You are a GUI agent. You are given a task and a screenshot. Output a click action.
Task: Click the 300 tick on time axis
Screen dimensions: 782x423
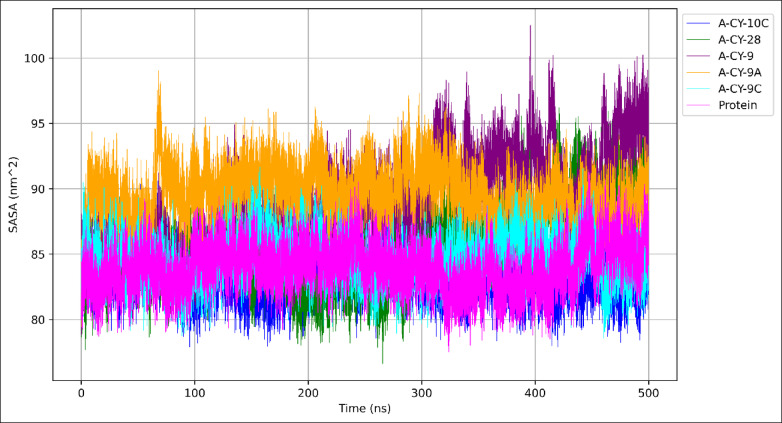[x=422, y=393]
